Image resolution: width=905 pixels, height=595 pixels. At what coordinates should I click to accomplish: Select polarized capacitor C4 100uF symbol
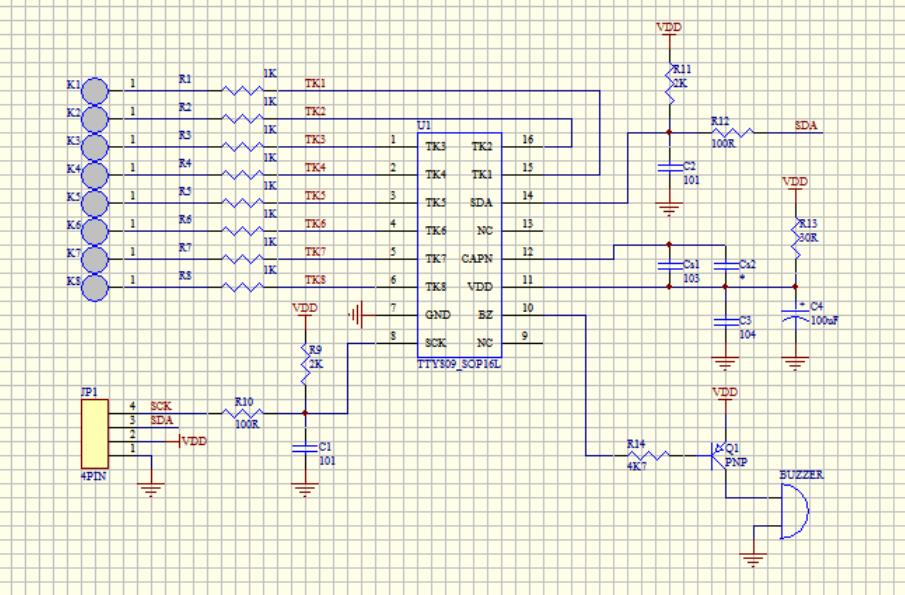[x=795, y=315]
